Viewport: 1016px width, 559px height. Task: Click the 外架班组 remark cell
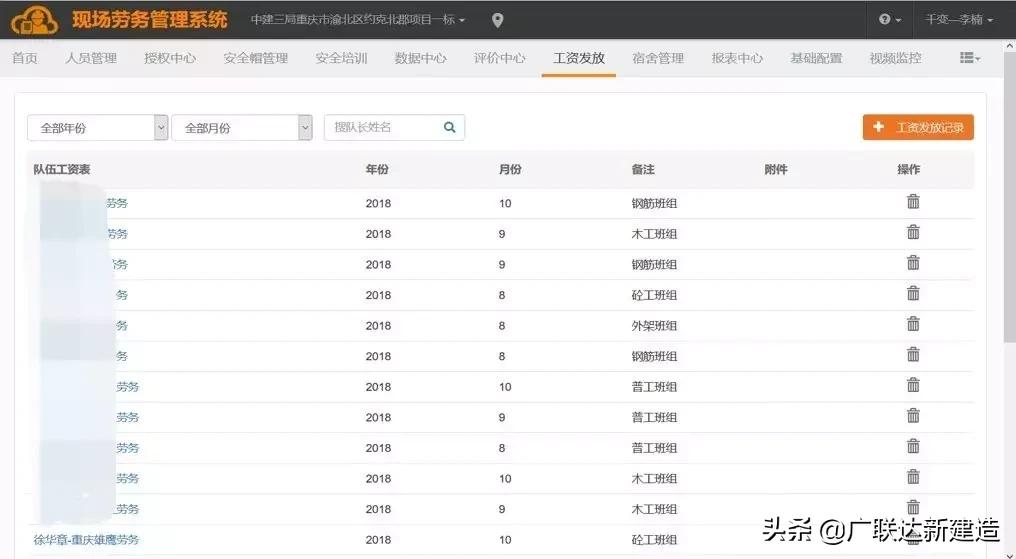654,326
